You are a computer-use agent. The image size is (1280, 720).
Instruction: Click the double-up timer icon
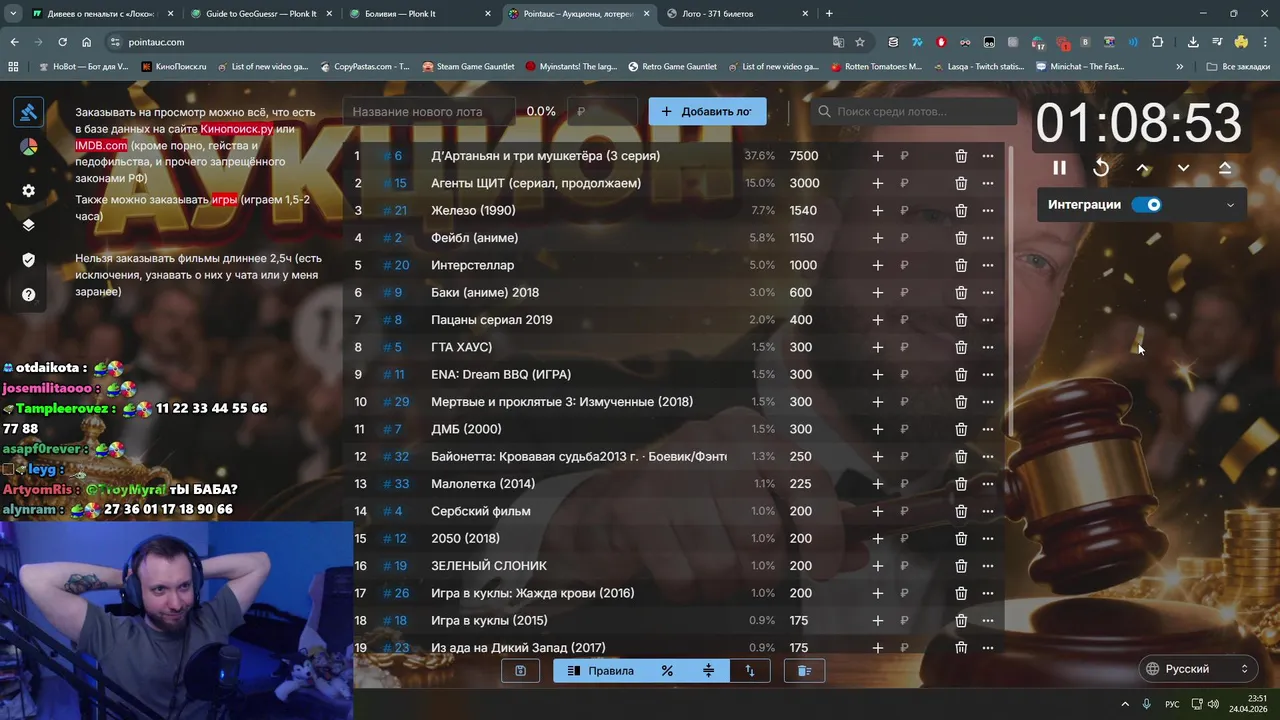pyautogui.click(x=1225, y=168)
